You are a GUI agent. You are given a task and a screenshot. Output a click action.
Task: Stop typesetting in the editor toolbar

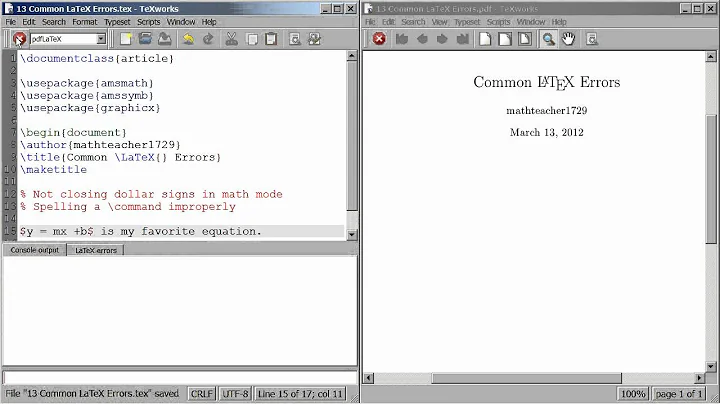click(19, 39)
